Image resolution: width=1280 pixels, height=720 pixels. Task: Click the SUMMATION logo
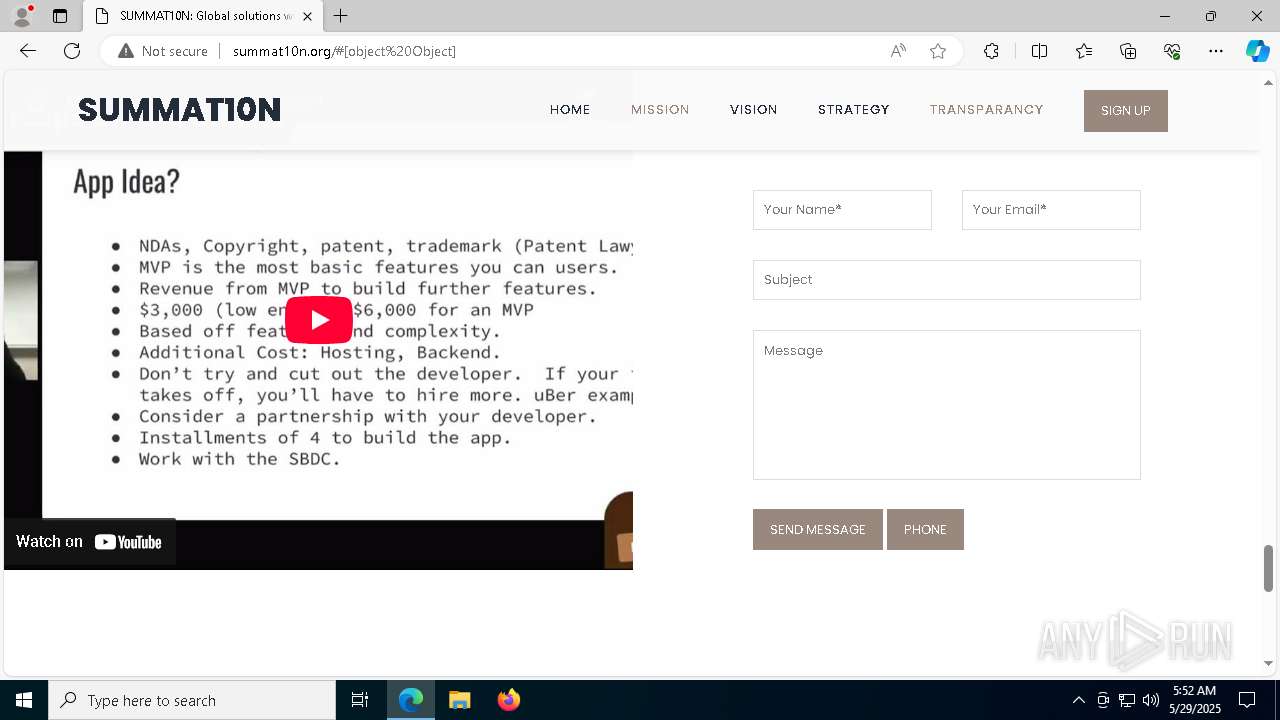(x=180, y=110)
